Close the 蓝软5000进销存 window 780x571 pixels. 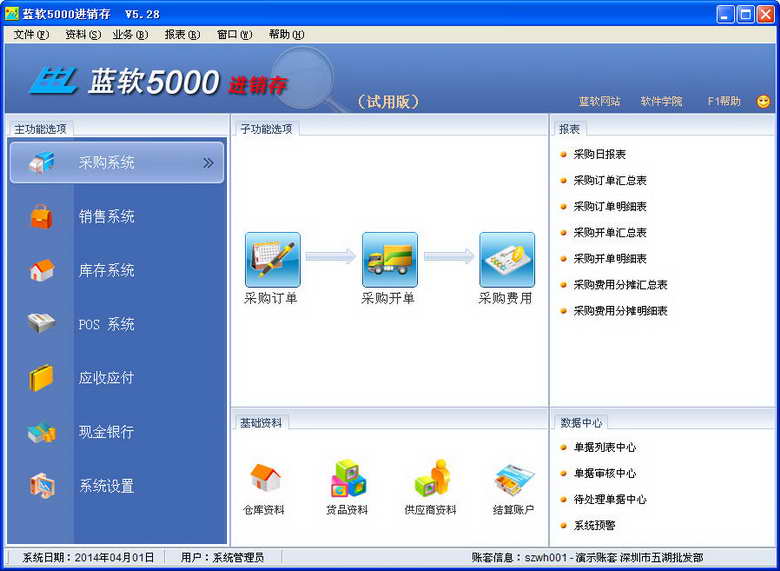(765, 14)
